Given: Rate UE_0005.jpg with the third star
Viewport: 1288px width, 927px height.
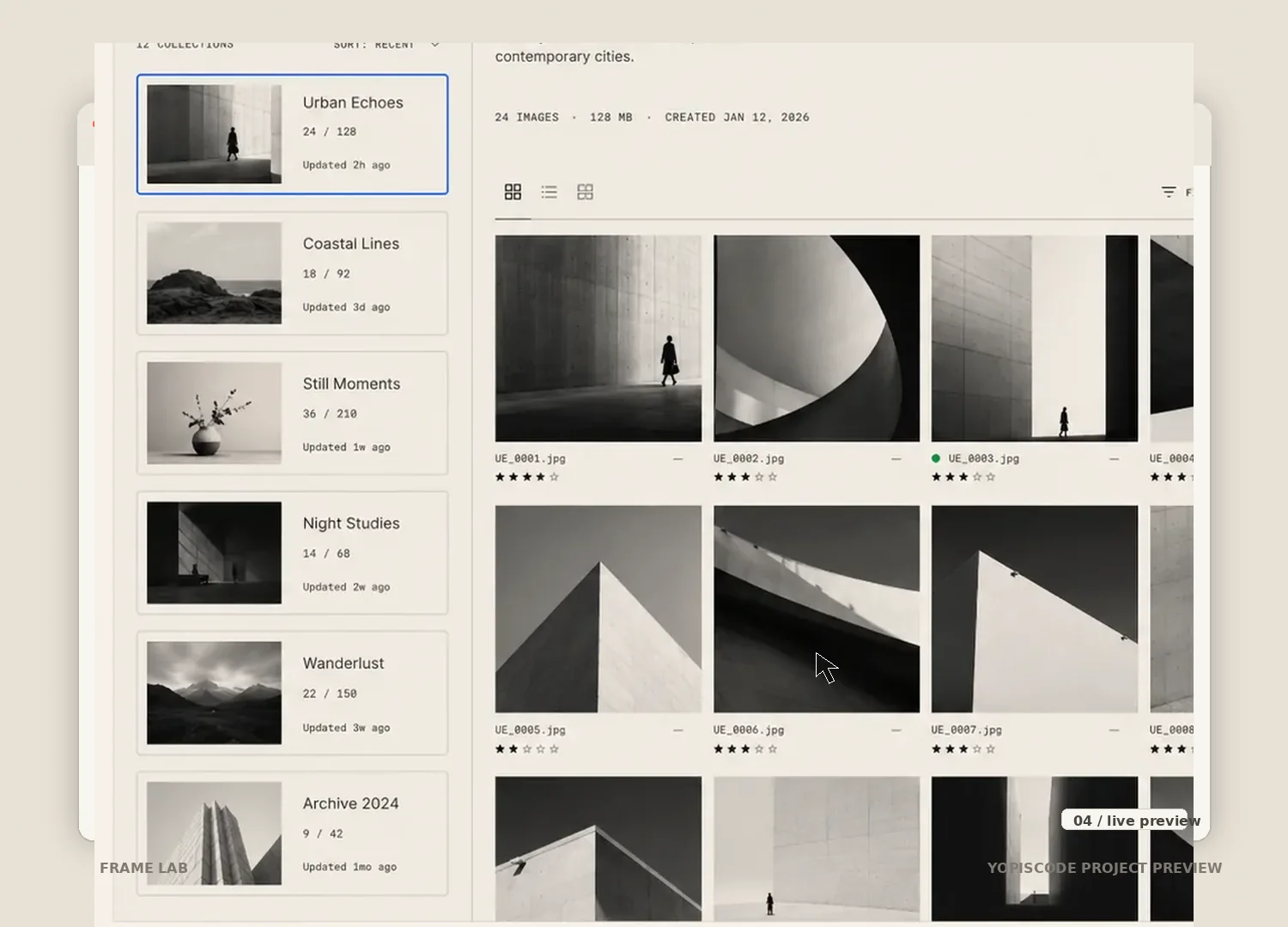Looking at the screenshot, I should tap(527, 749).
